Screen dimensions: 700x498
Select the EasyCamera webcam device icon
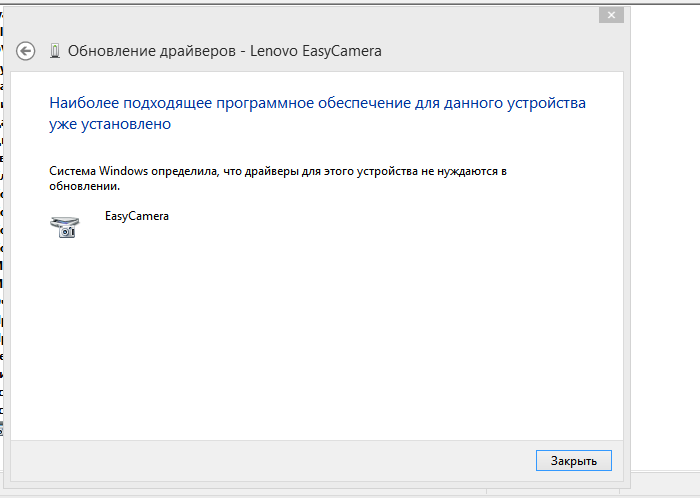click(x=65, y=227)
